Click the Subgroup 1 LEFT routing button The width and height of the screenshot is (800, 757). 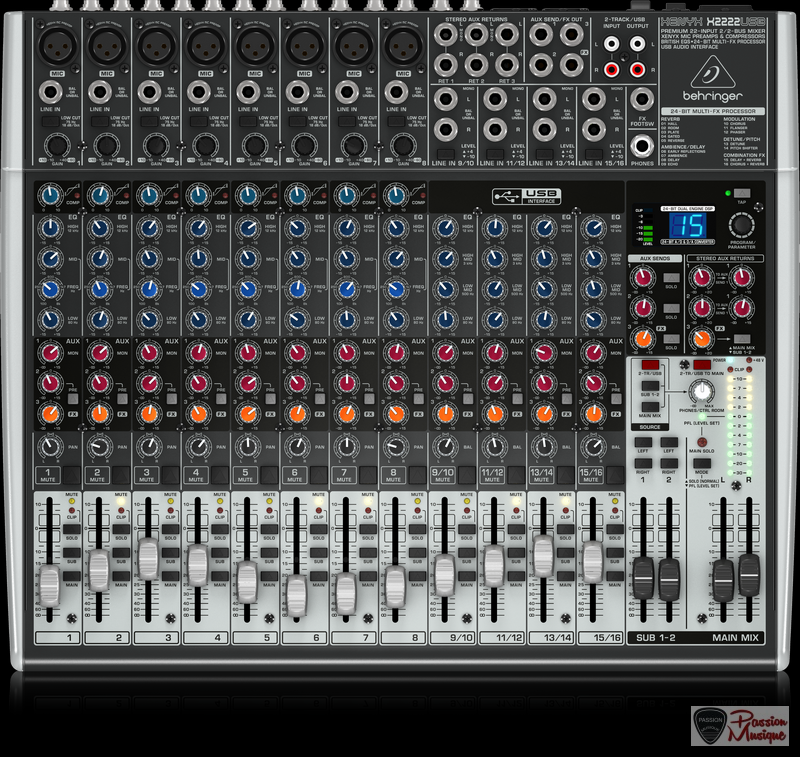643,442
